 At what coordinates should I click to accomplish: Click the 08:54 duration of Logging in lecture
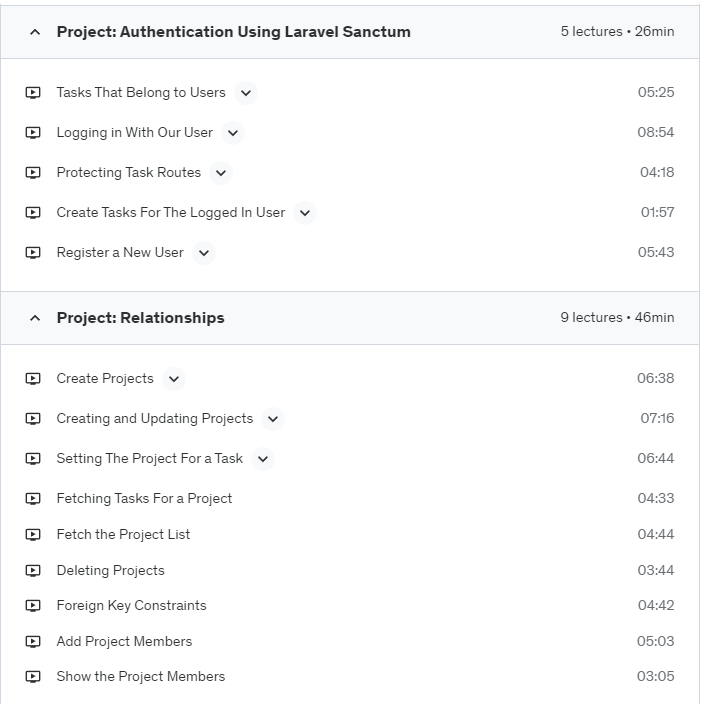click(656, 133)
